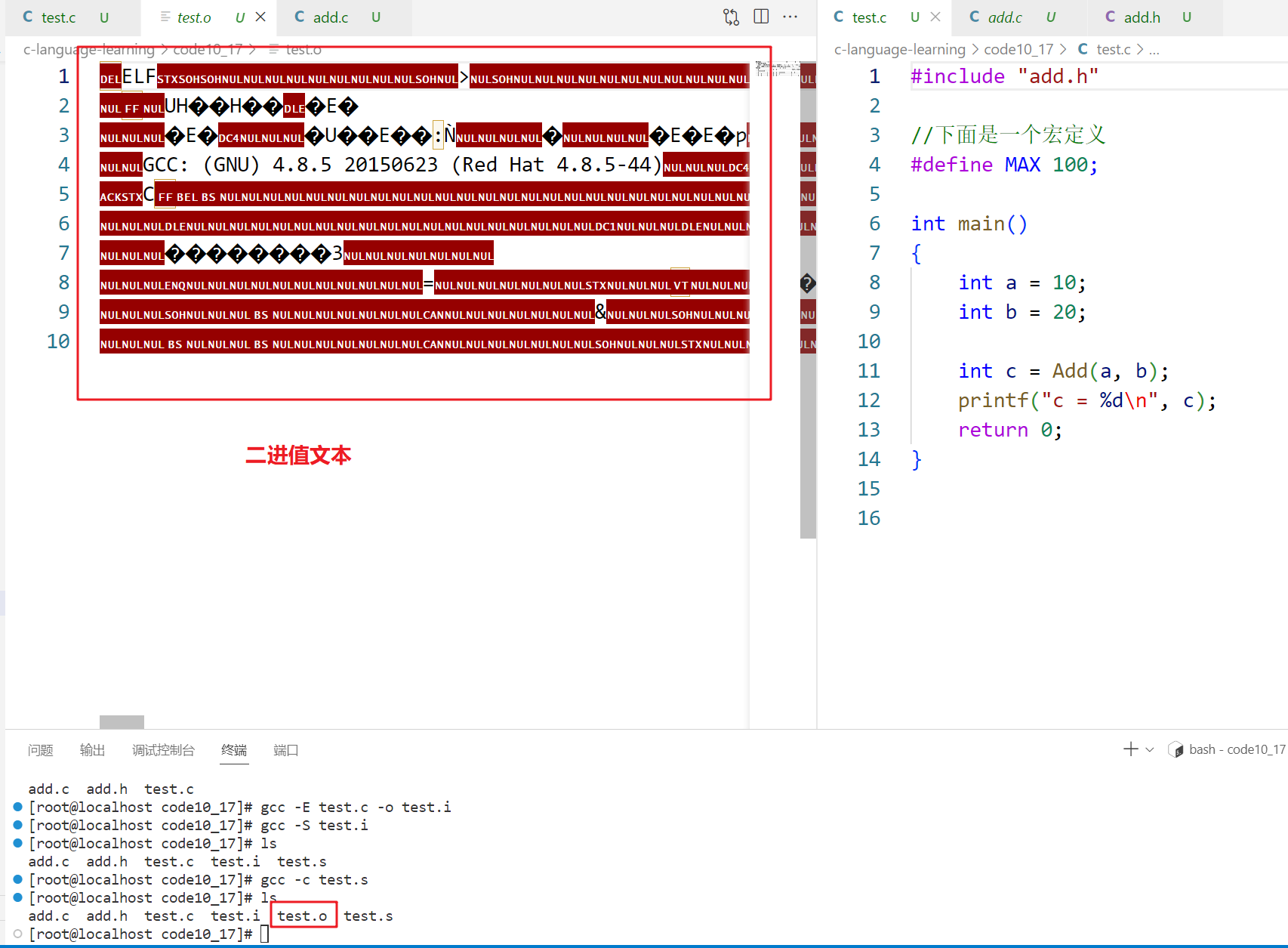Click the Chinese comment line in test.c

click(1008, 135)
